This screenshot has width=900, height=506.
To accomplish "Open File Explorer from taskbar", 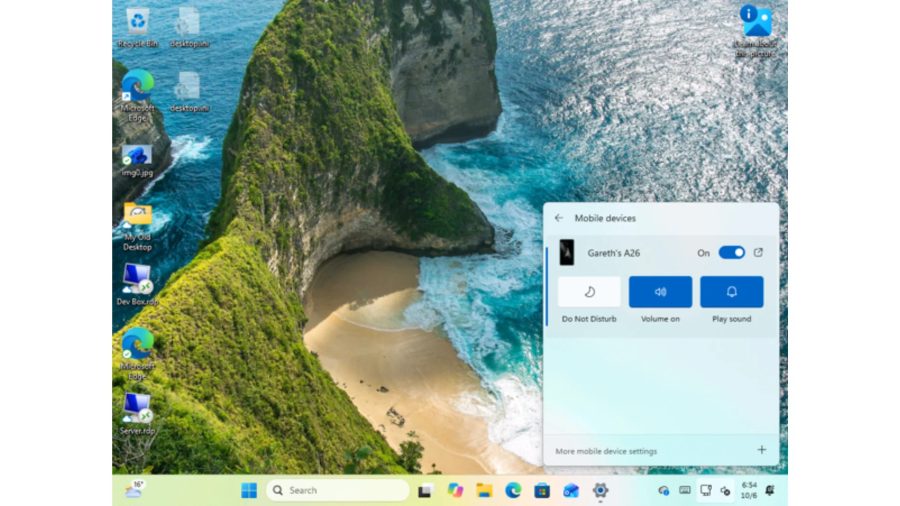I will point(484,491).
